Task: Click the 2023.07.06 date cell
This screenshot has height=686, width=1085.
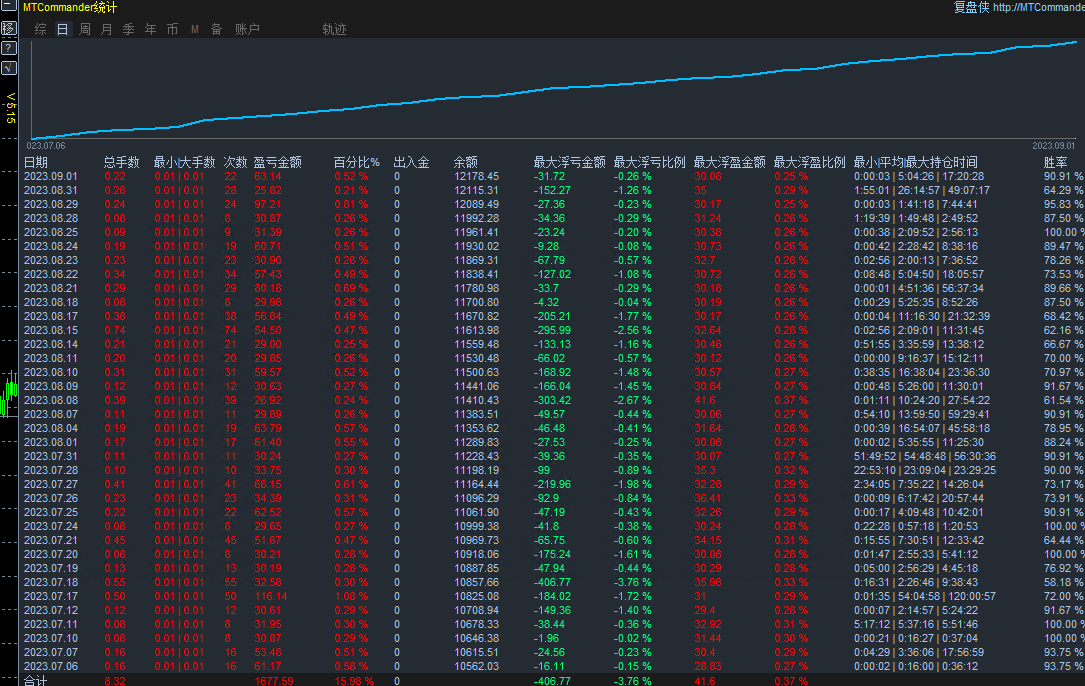Action: pyautogui.click(x=51, y=666)
